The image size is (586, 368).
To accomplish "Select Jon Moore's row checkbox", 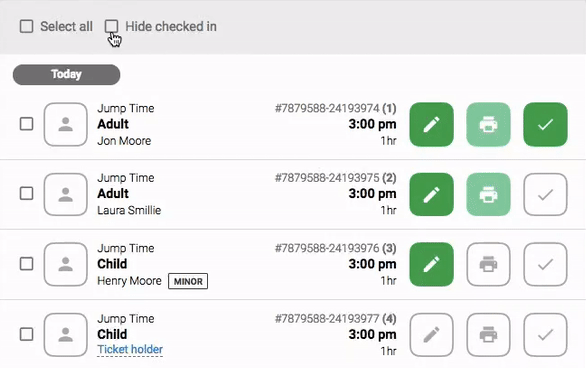I will (27, 124).
